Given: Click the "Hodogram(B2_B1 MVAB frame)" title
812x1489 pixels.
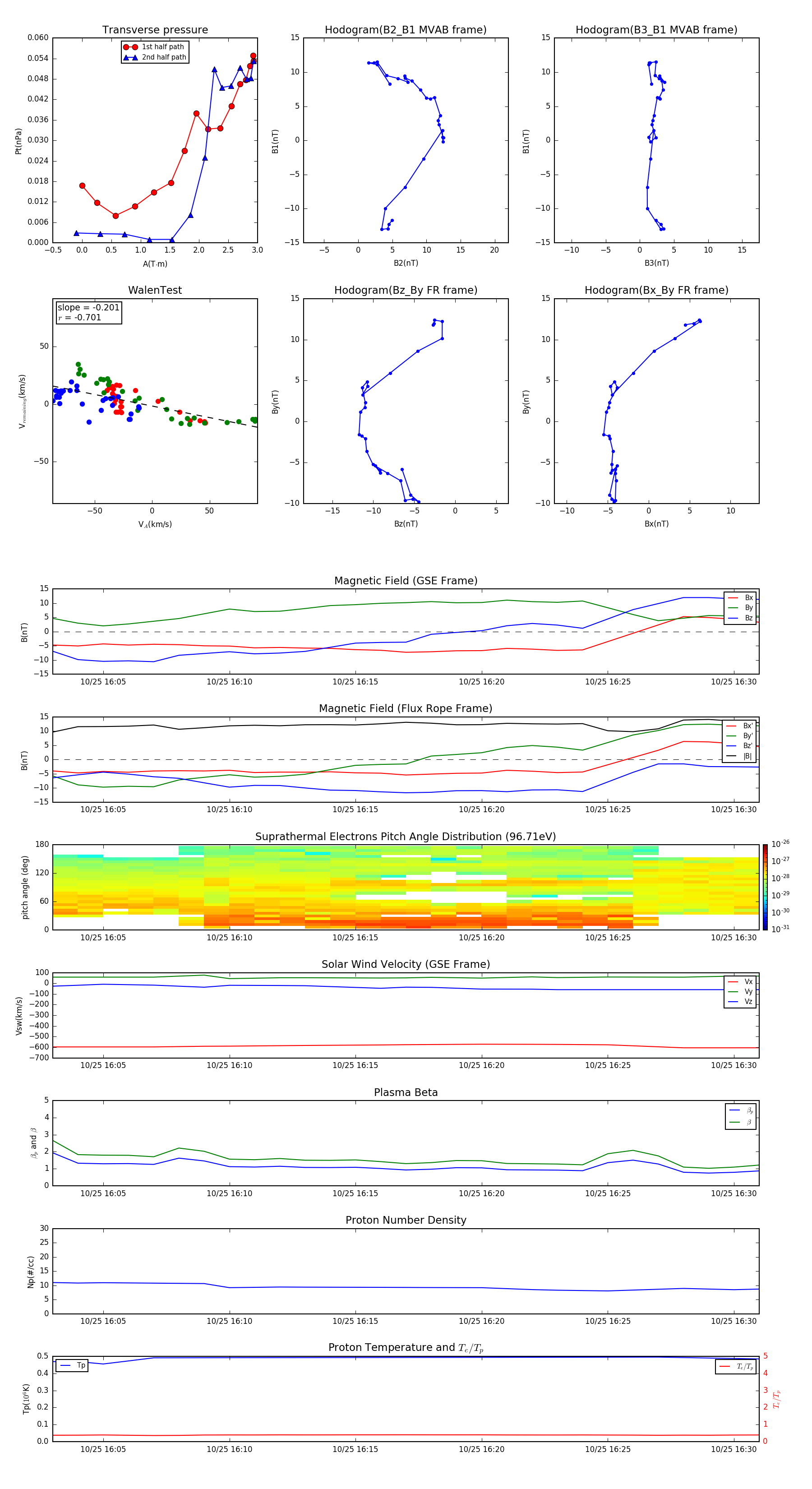Looking at the screenshot, I should pyautogui.click(x=406, y=30).
